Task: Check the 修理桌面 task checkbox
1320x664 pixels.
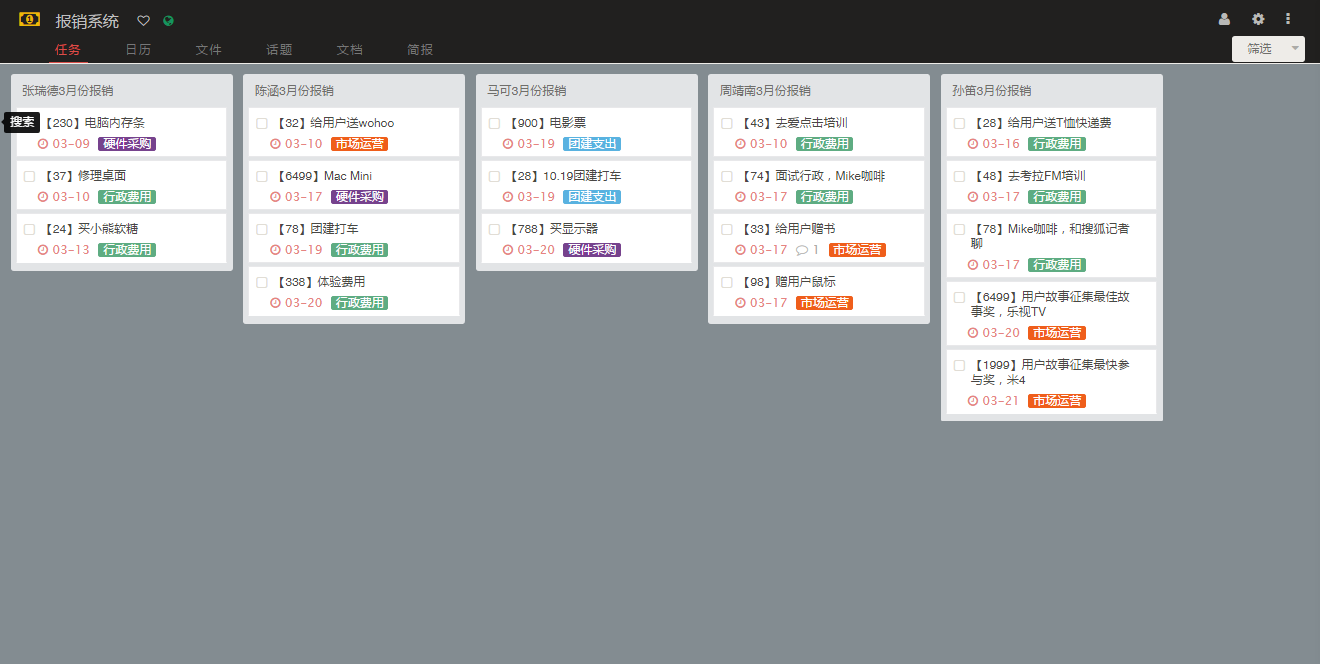Action: tap(29, 176)
